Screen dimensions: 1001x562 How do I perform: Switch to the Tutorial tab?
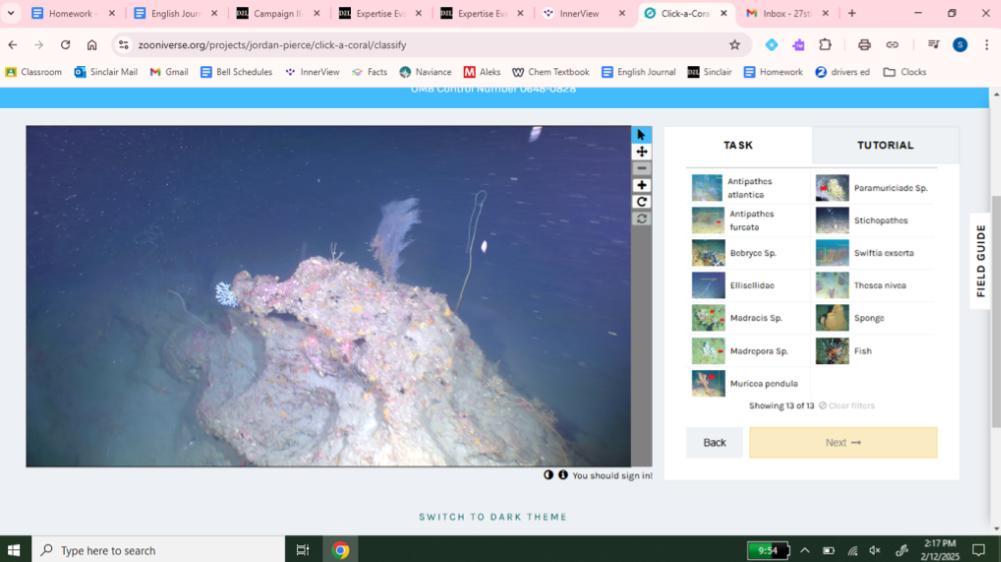point(885,145)
